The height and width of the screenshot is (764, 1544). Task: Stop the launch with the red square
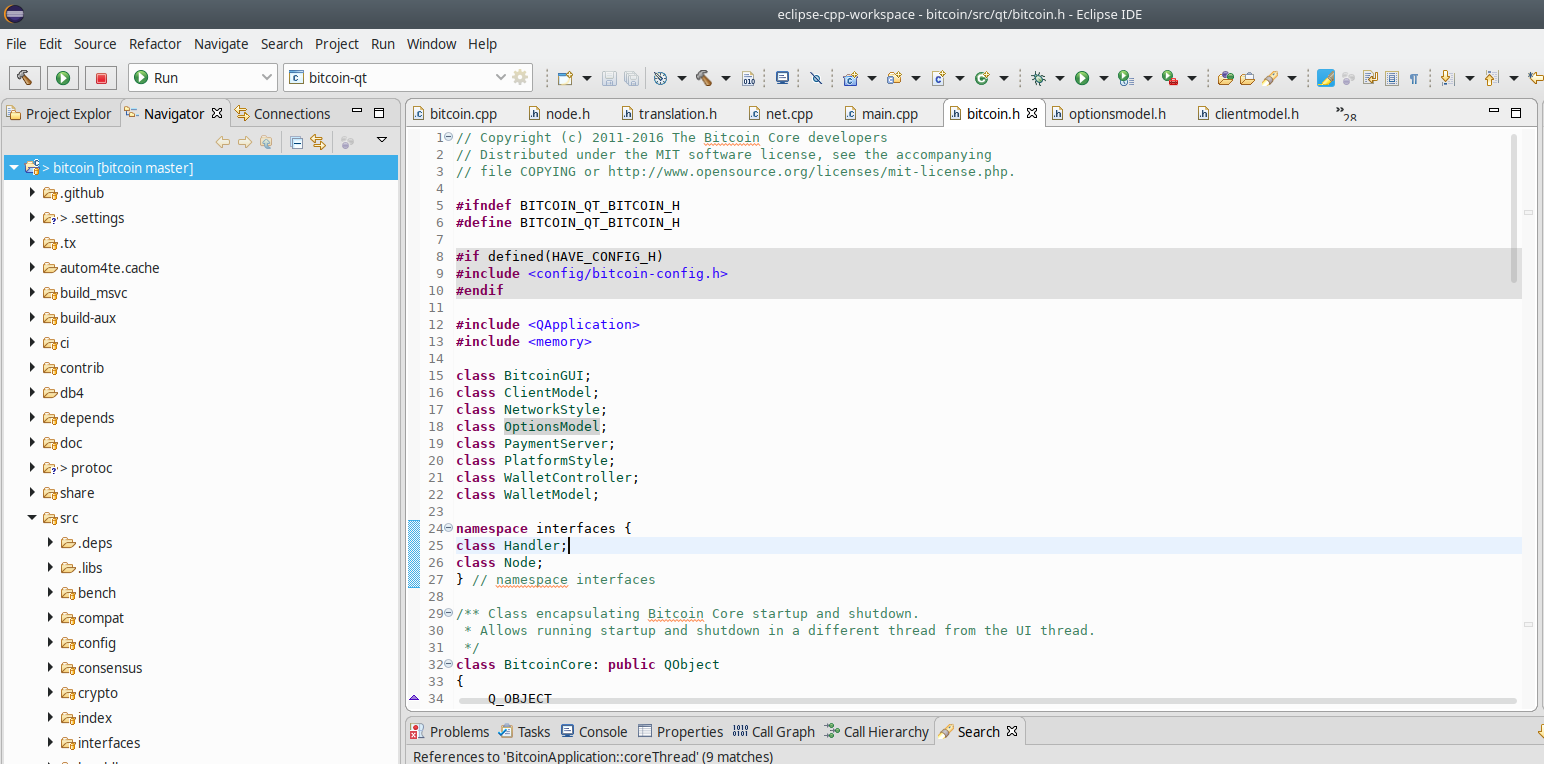tap(101, 77)
